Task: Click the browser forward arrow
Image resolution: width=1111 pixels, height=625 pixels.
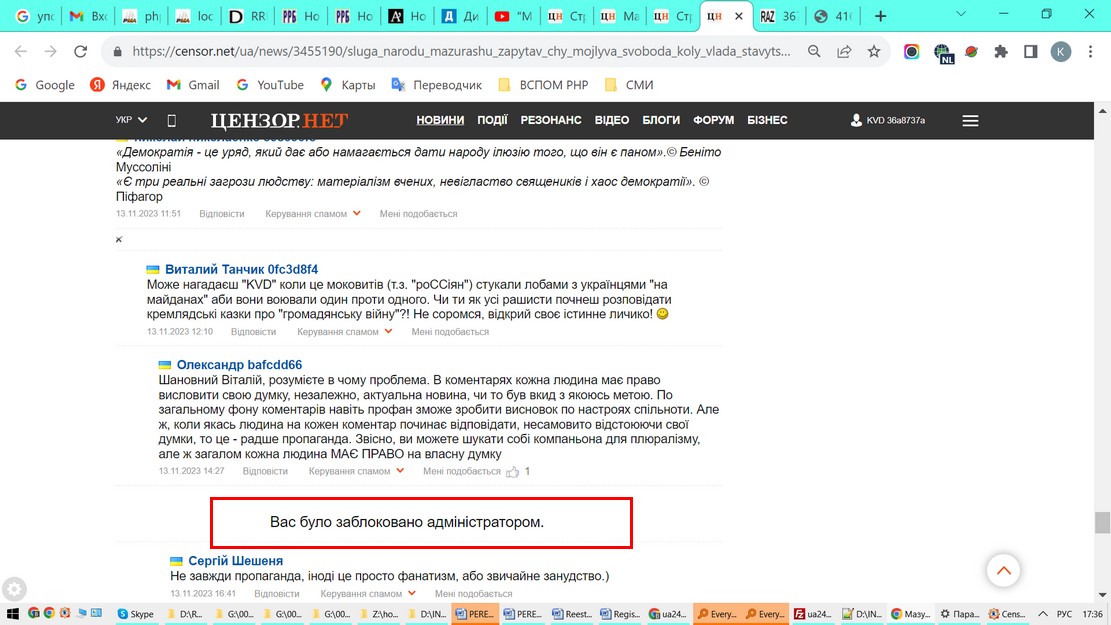Action: coord(50,51)
